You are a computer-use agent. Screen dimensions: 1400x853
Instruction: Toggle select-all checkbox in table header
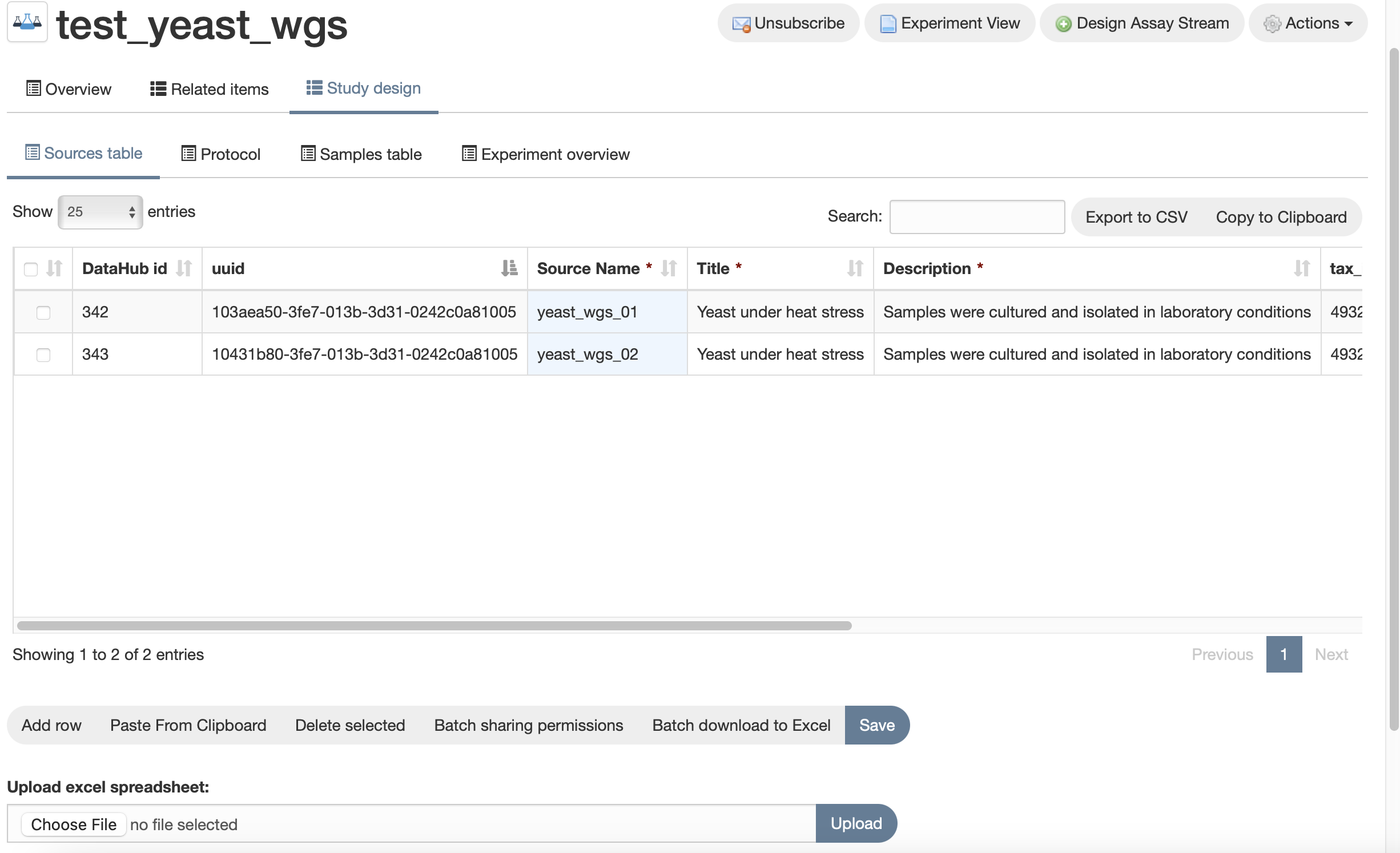(31, 269)
